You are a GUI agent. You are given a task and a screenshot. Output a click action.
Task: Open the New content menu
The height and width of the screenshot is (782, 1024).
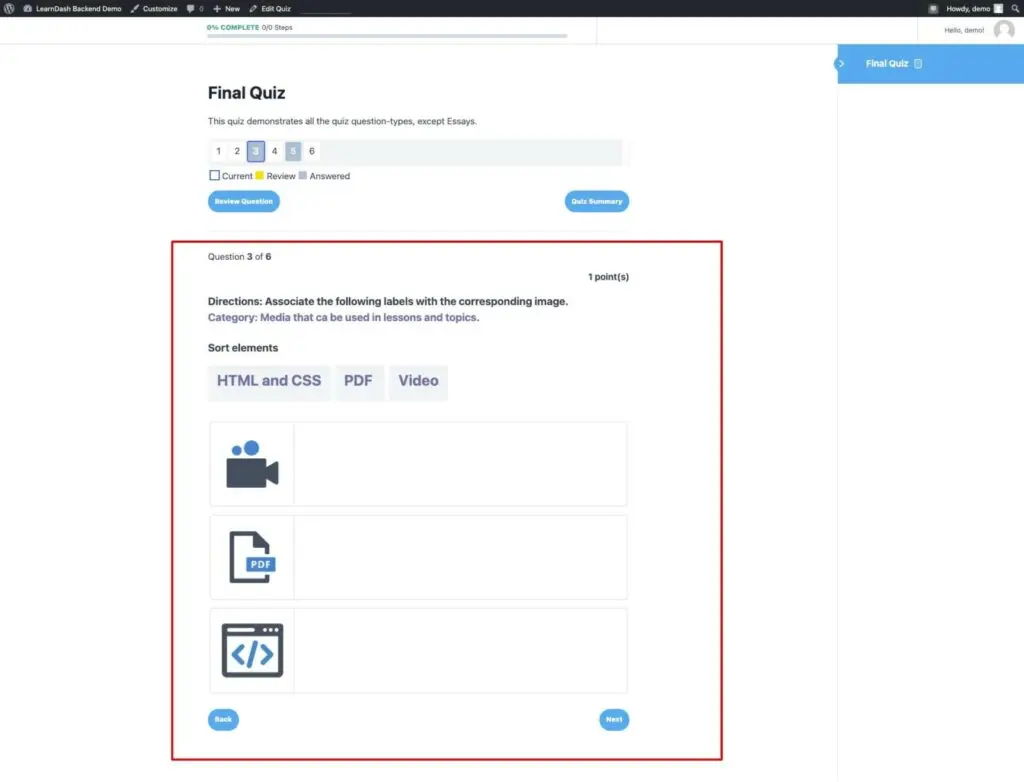[227, 8]
